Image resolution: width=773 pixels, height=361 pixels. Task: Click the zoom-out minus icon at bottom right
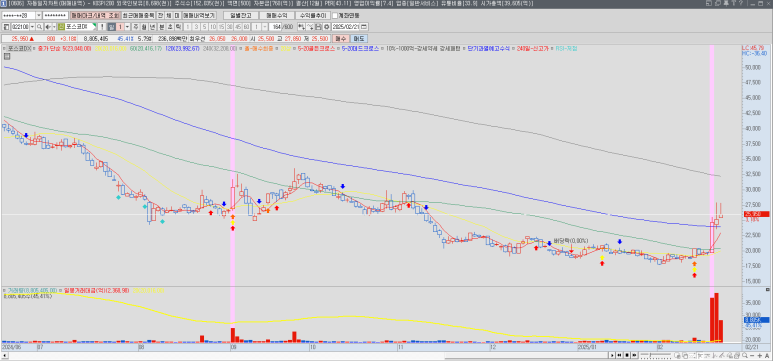point(752,356)
